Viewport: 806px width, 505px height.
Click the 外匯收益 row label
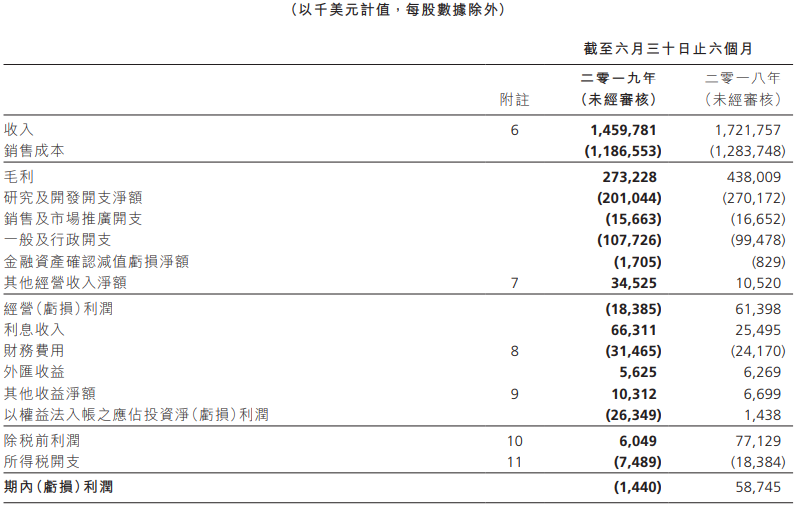(x=34, y=372)
